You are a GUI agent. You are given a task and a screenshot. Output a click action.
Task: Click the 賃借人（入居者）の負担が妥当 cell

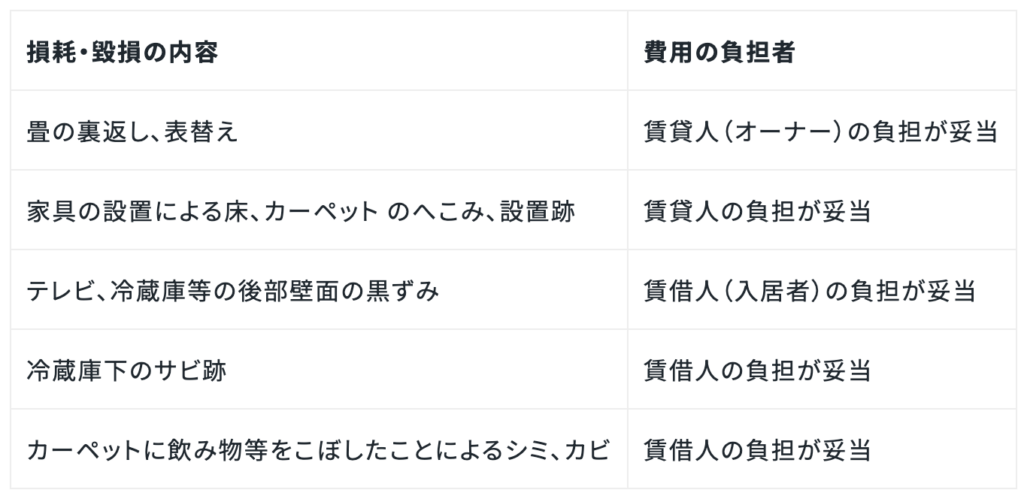pyautogui.click(x=810, y=291)
